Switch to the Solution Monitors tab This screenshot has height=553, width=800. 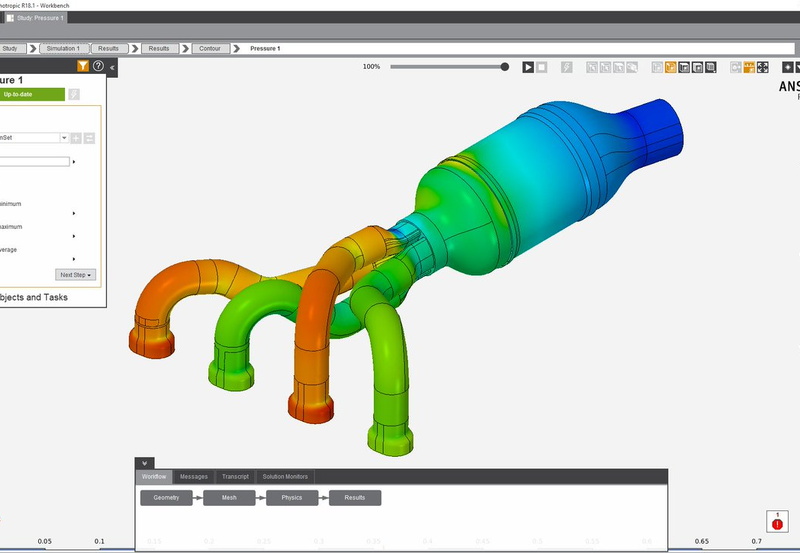click(x=285, y=477)
